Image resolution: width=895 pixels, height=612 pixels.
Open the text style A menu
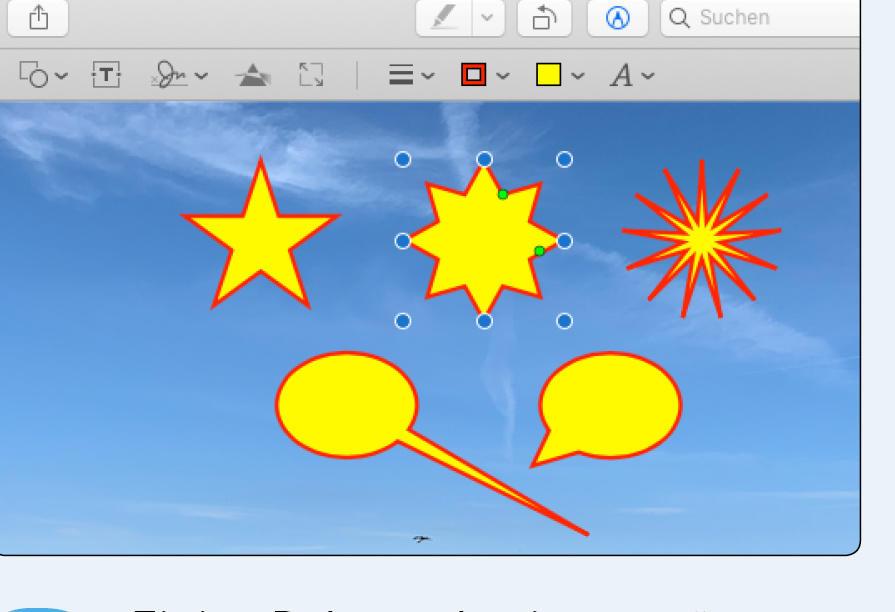[622, 75]
